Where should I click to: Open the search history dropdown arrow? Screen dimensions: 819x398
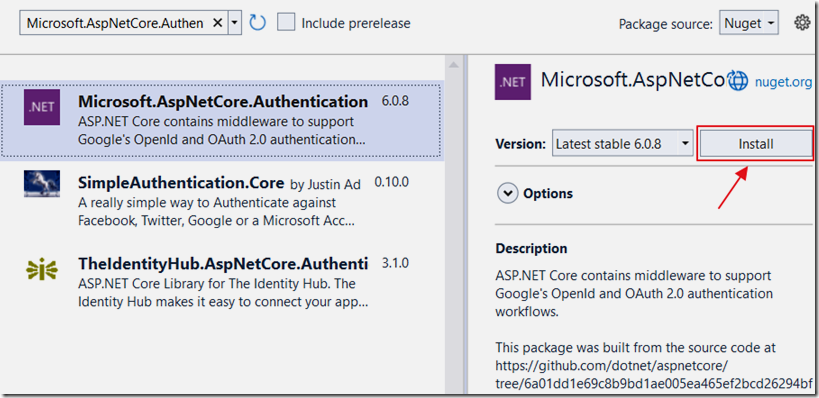pyautogui.click(x=235, y=24)
